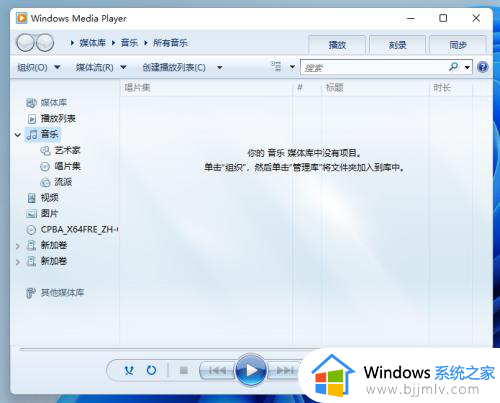The image size is (500, 403).
Task: Click 媒体库 in the breadcrumb path
Action: point(92,43)
